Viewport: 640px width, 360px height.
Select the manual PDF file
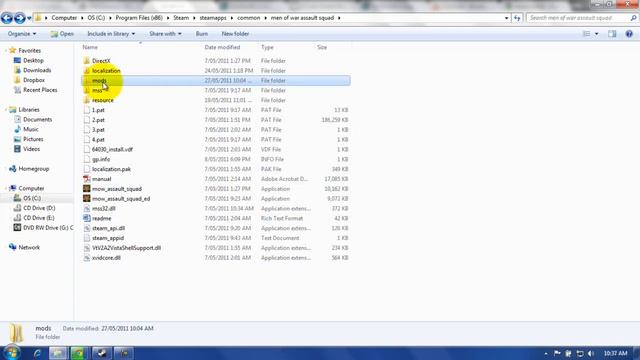pyautogui.click(x=101, y=179)
